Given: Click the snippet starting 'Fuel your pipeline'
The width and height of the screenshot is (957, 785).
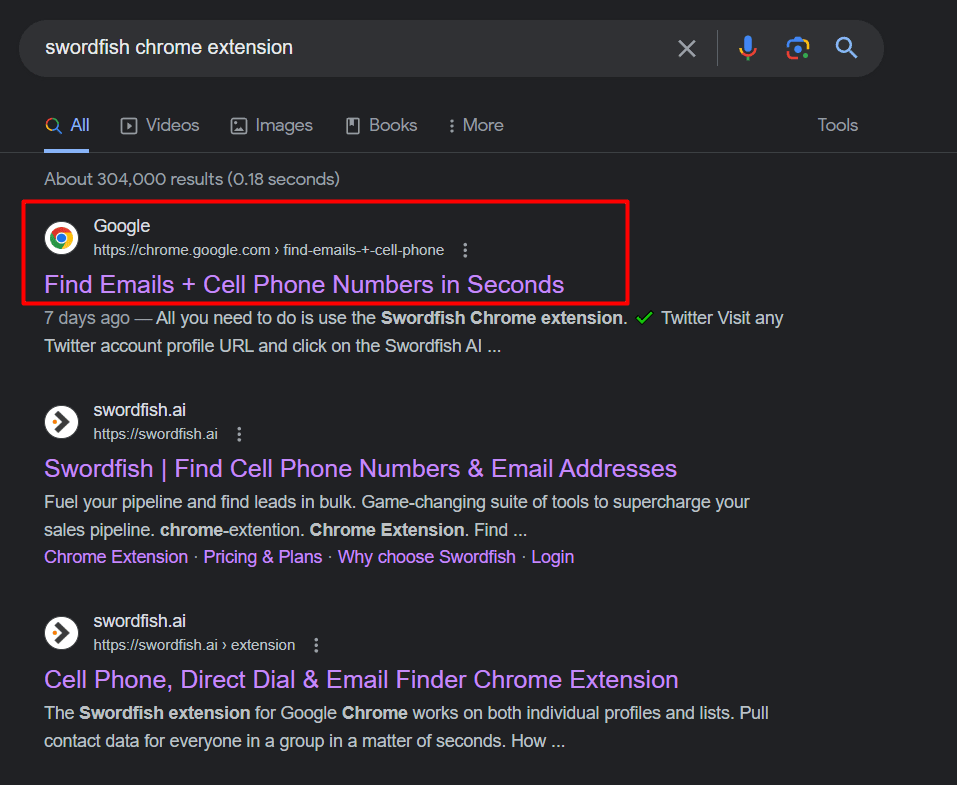Looking at the screenshot, I should tap(397, 516).
